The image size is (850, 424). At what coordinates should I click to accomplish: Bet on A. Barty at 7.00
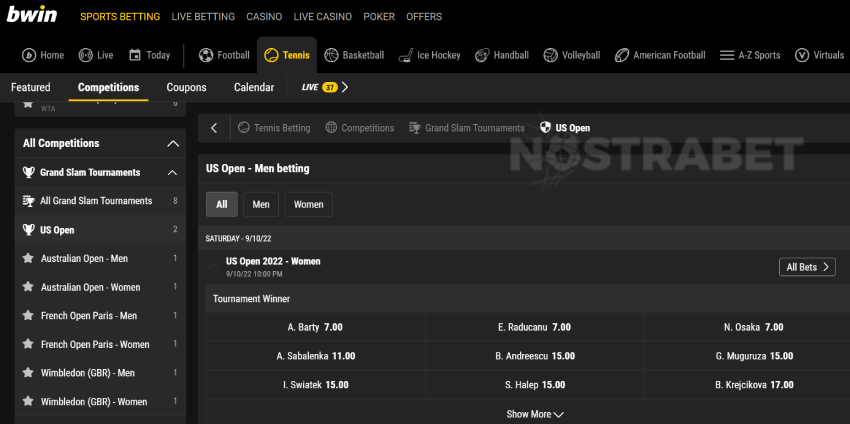(315, 327)
